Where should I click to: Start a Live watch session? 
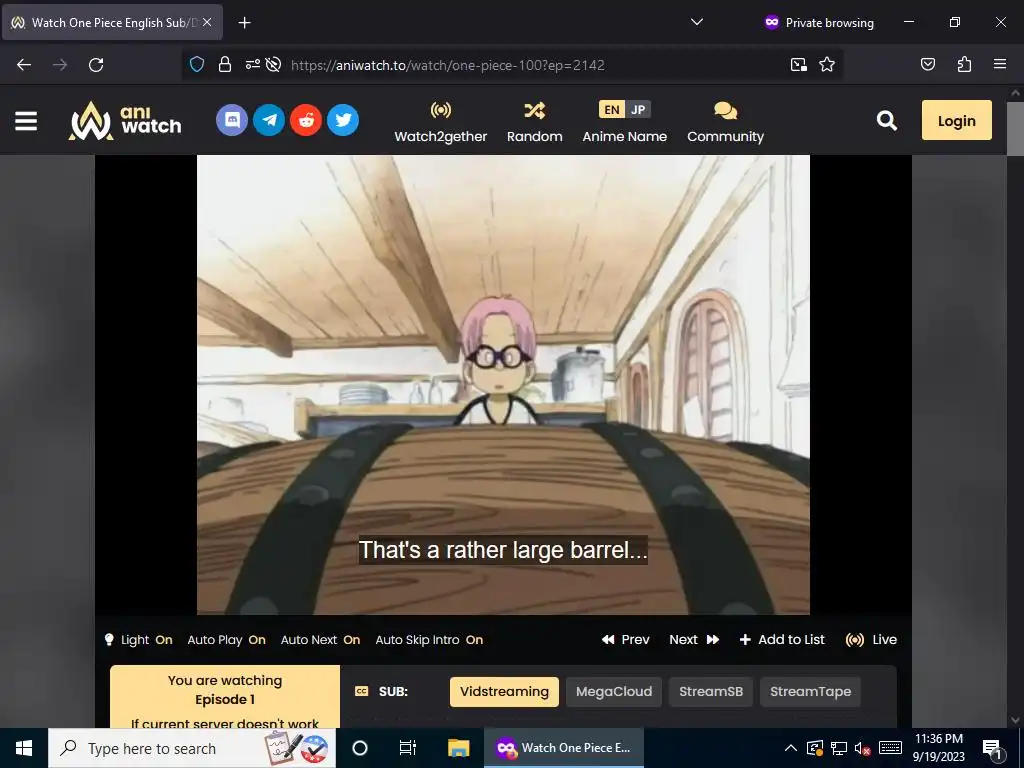pyautogui.click(x=871, y=640)
